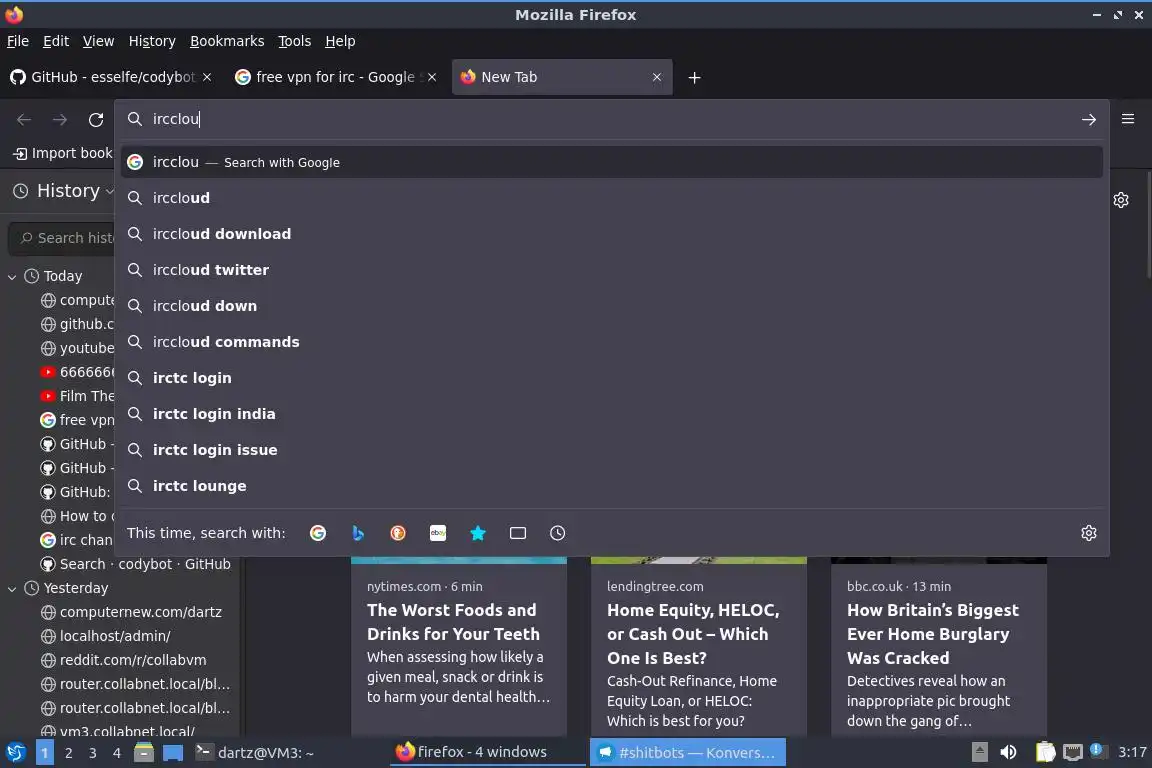Open the file manager taskbar icon

[144, 752]
